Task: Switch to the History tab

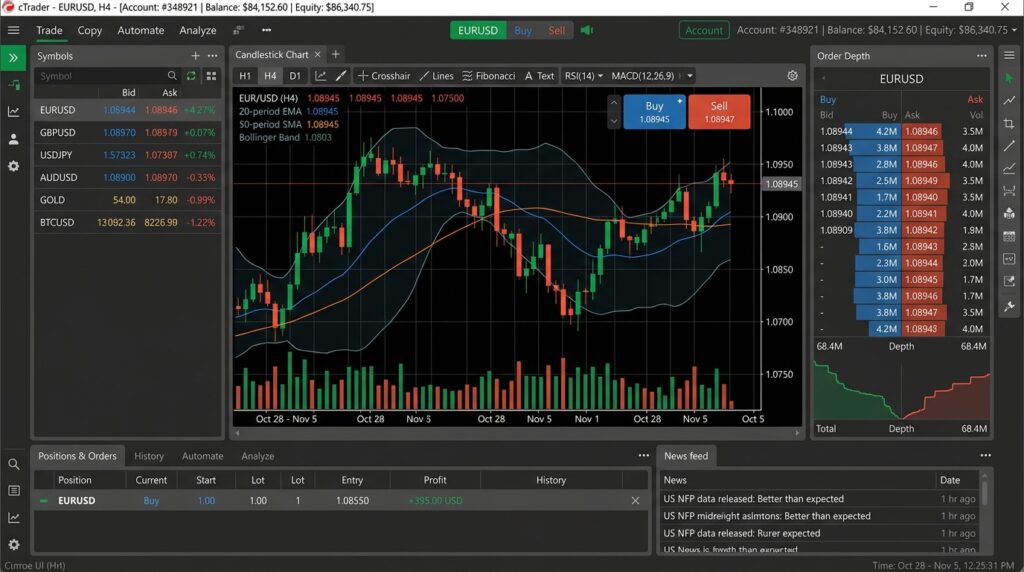Action: (x=149, y=456)
